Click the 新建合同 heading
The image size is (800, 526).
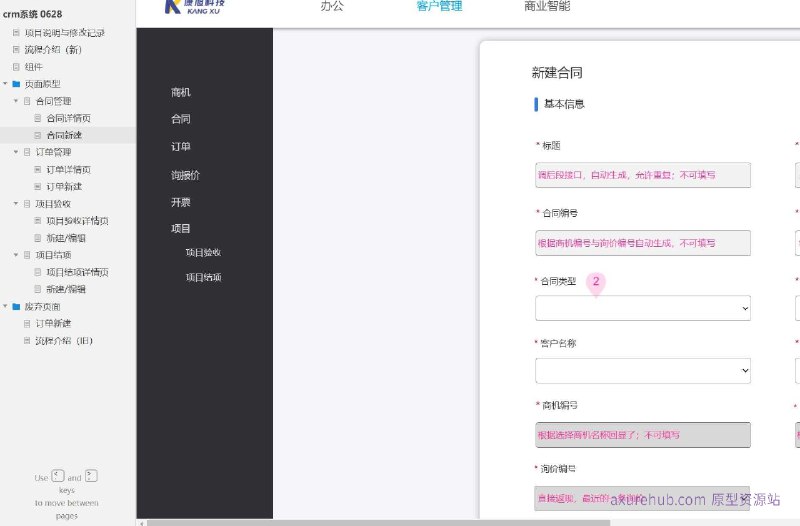(x=557, y=72)
